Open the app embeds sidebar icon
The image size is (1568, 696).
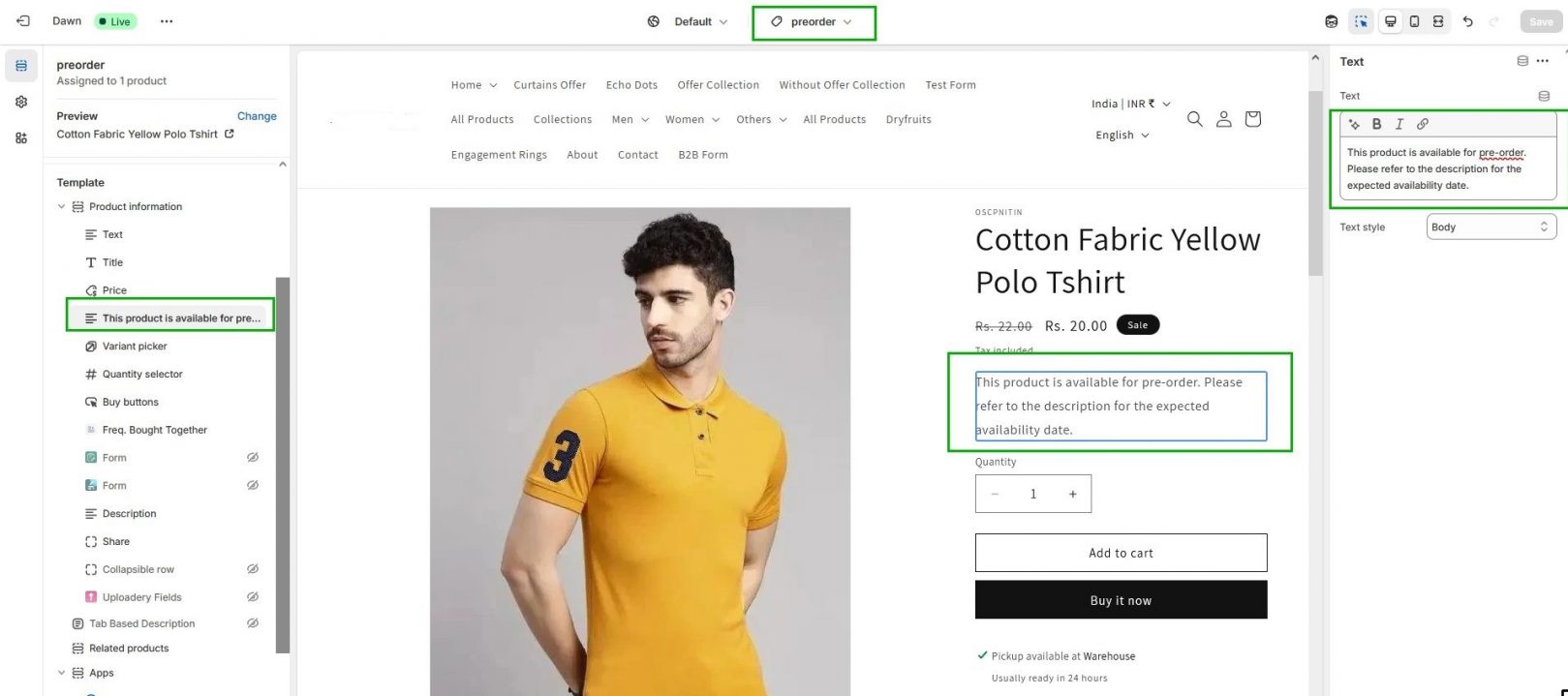pyautogui.click(x=21, y=137)
